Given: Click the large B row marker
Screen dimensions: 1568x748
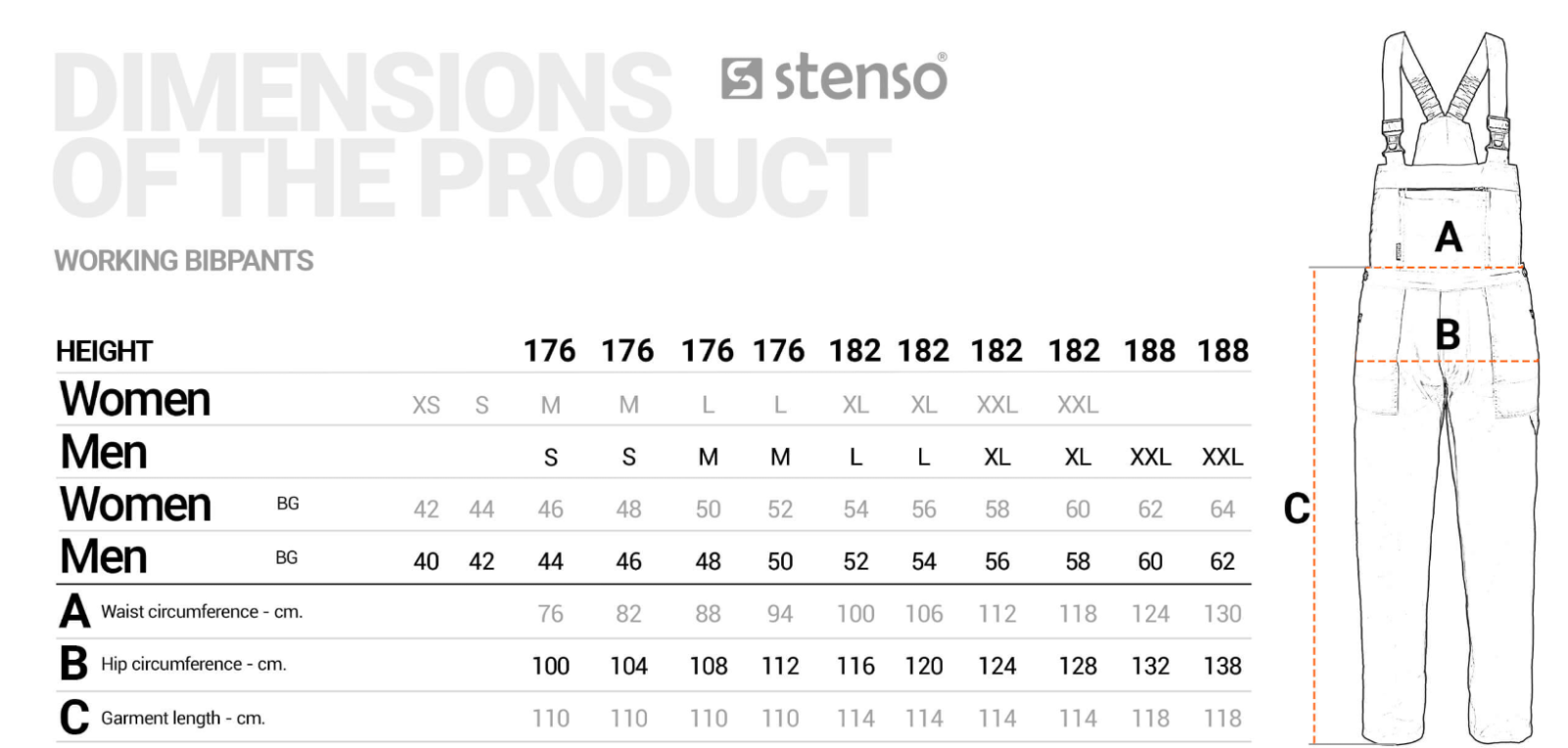Looking at the screenshot, I should [x=73, y=664].
